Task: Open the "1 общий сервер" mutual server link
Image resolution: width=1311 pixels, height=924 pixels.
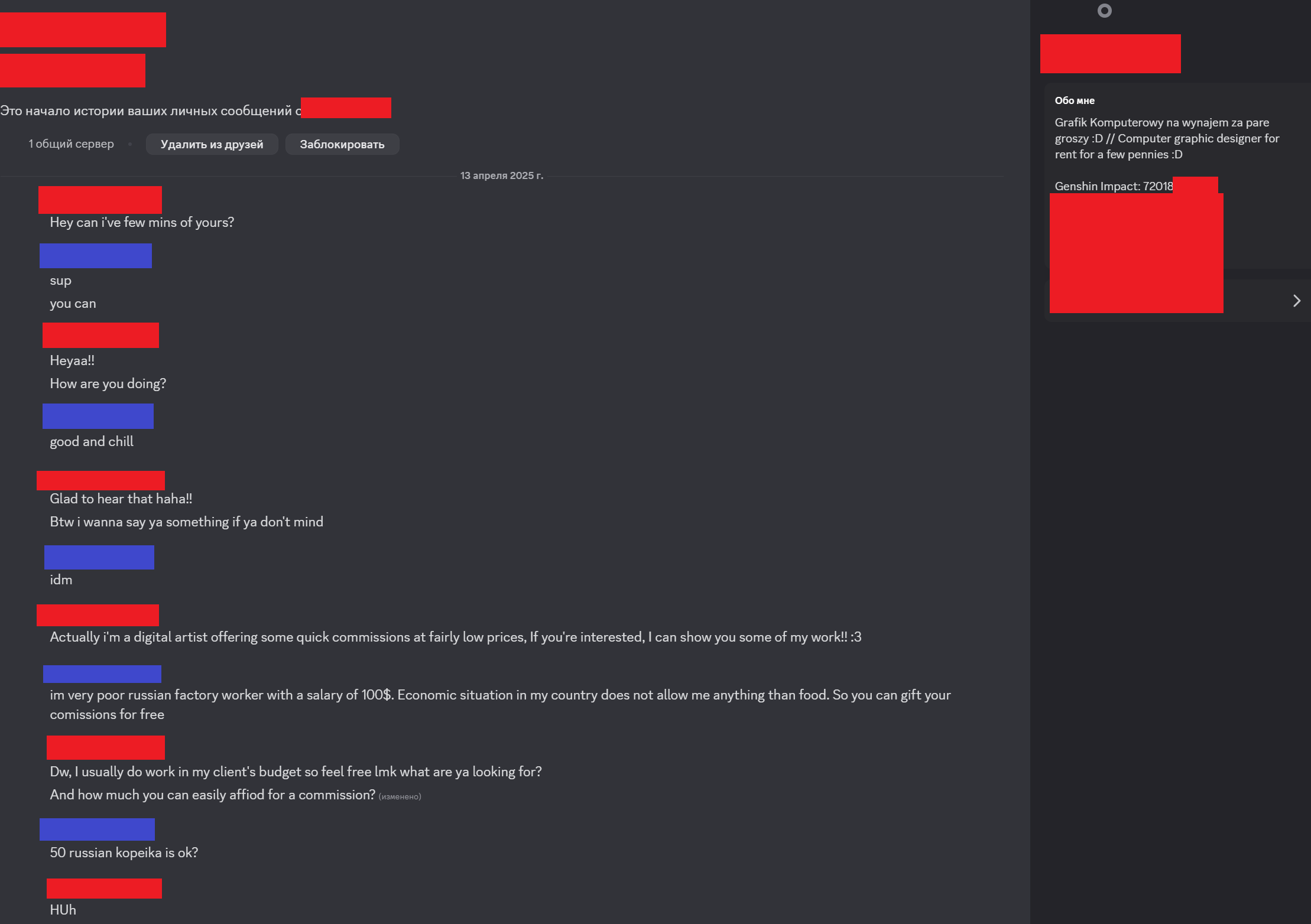Action: click(x=71, y=144)
